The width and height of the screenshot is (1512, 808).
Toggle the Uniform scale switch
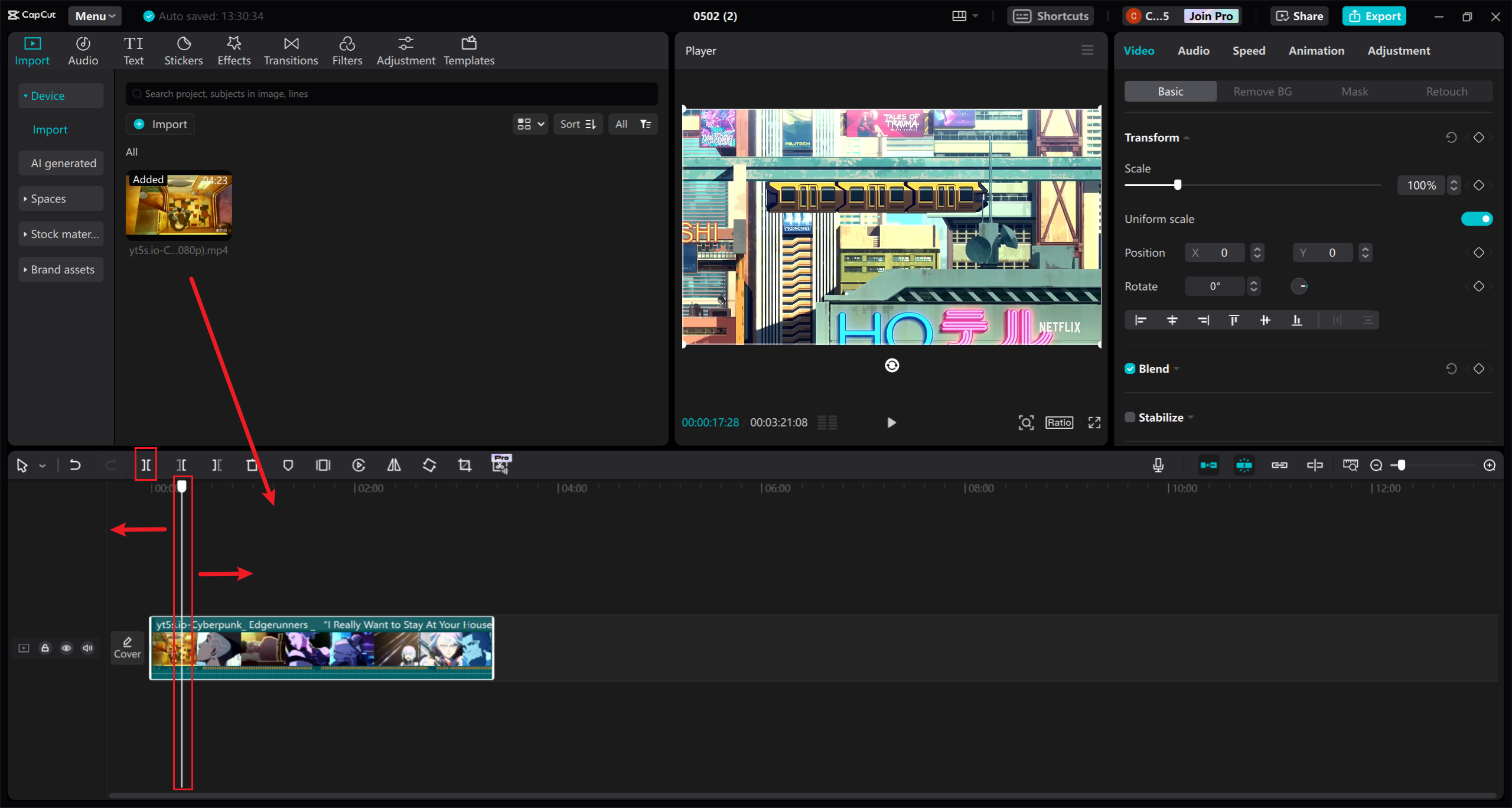(1477, 219)
